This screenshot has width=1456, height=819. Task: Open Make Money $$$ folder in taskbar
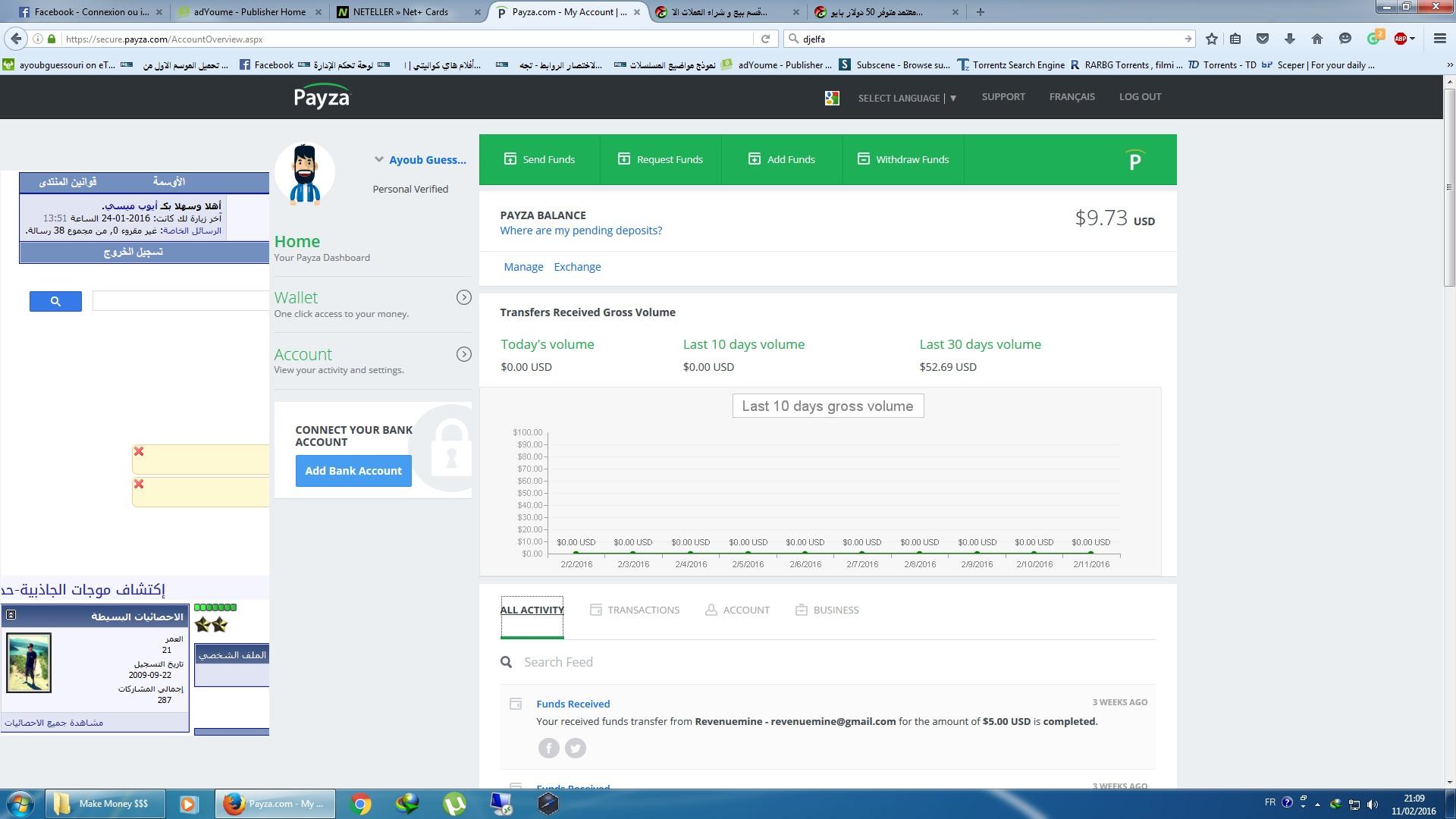[x=105, y=804]
